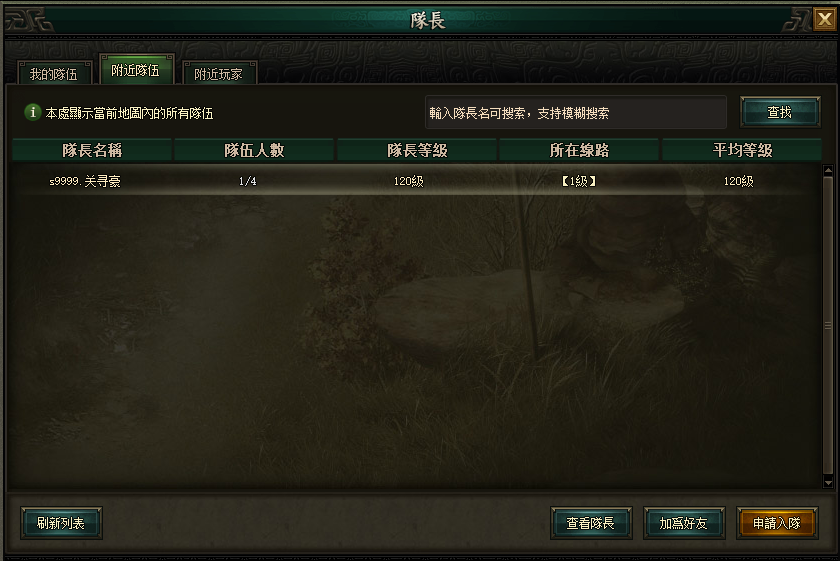Click the 查找 search button
The image size is (840, 561).
(x=780, y=112)
